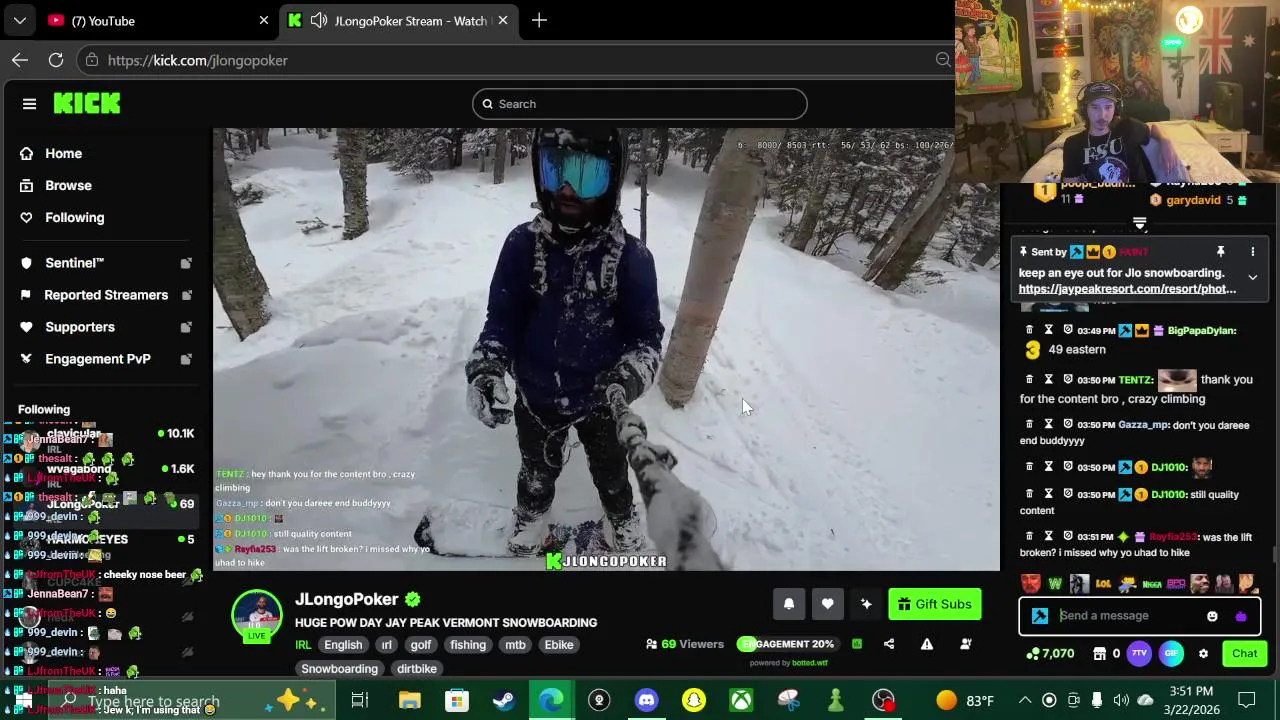Timeout TENTZ with the hourglass icon

[1049, 379]
